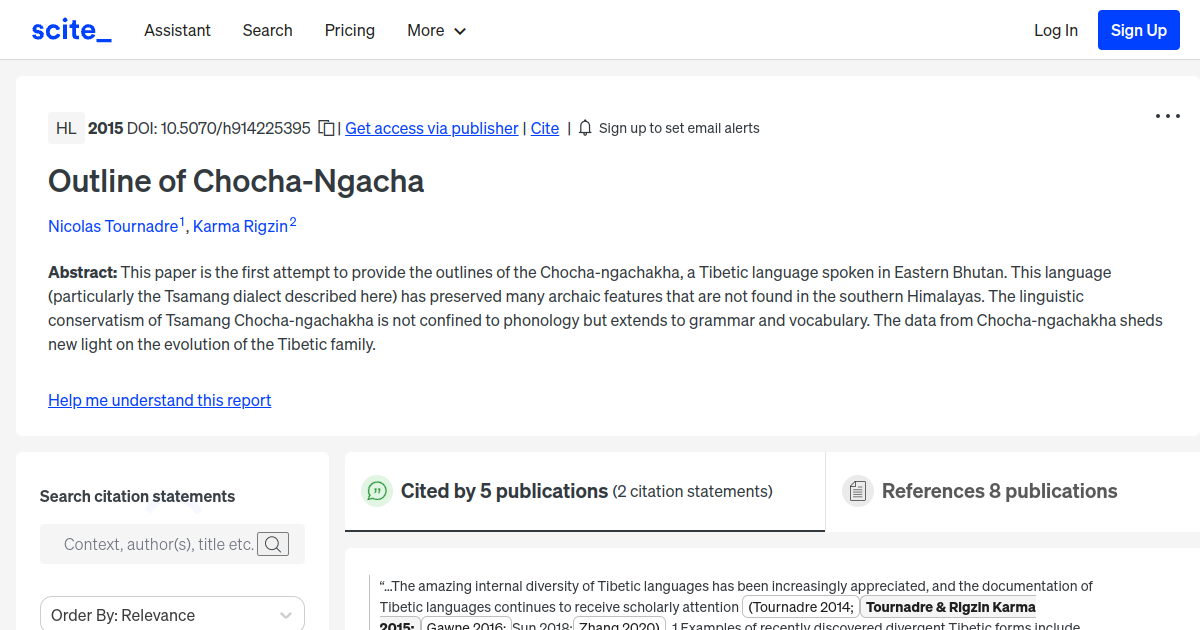Click the citation statement bubble icon

pyautogui.click(x=377, y=490)
